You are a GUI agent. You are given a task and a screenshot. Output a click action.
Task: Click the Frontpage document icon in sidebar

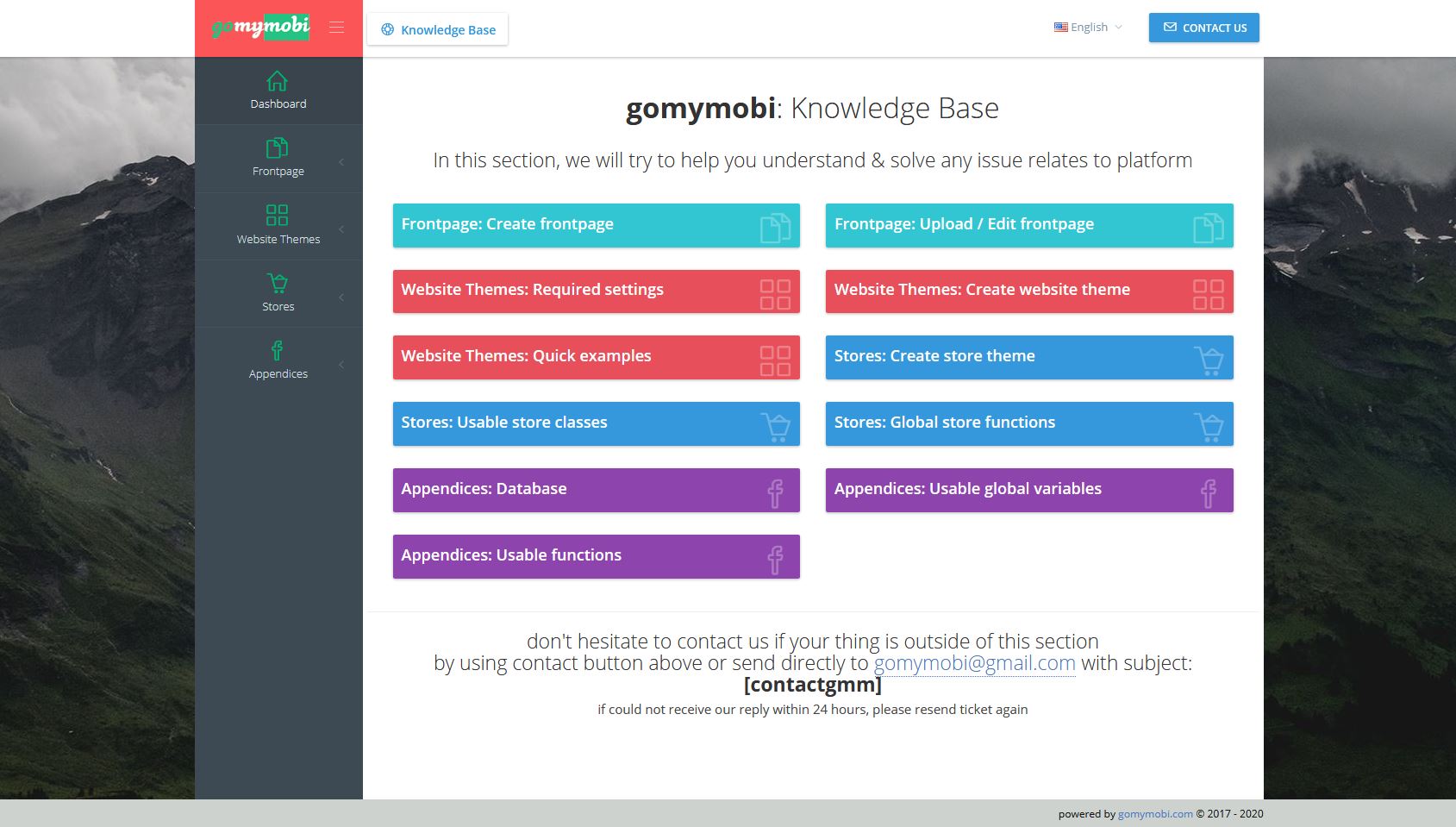pos(277,147)
